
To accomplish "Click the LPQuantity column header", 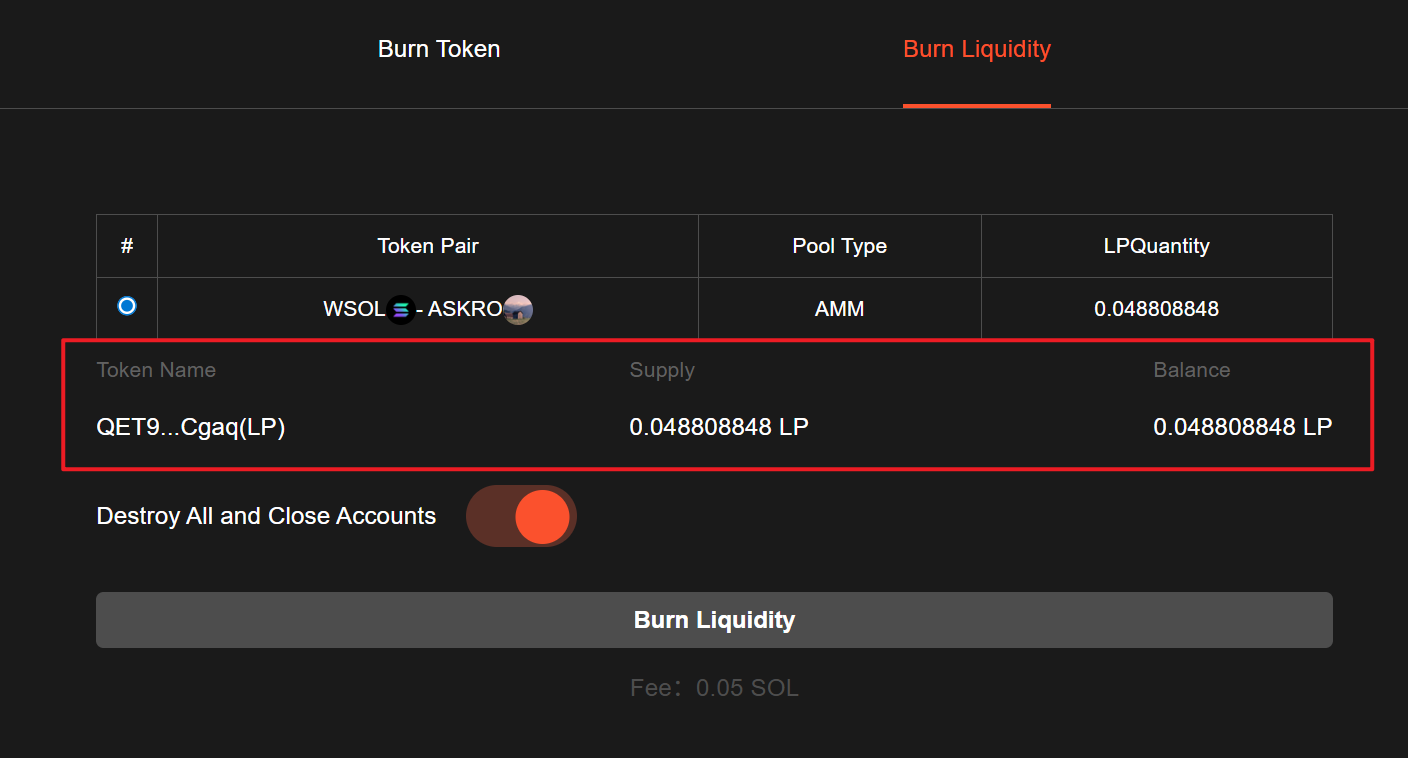I will [1156, 246].
